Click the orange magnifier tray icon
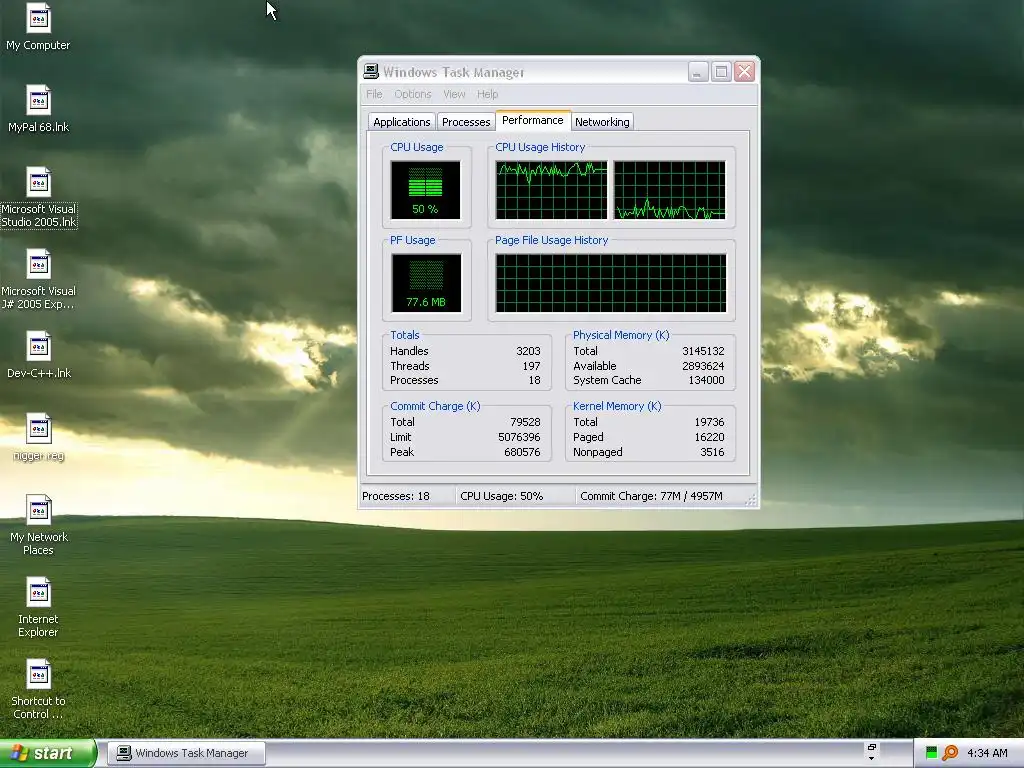 click(950, 753)
